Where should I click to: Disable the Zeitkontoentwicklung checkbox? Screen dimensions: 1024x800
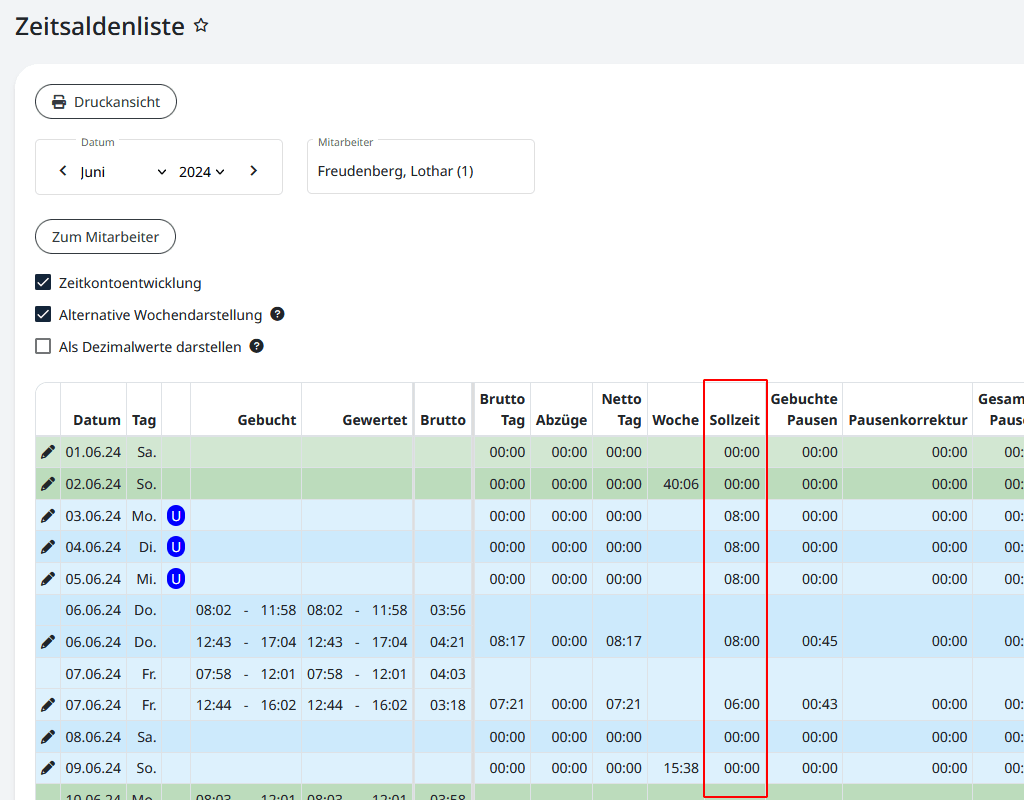(43, 283)
